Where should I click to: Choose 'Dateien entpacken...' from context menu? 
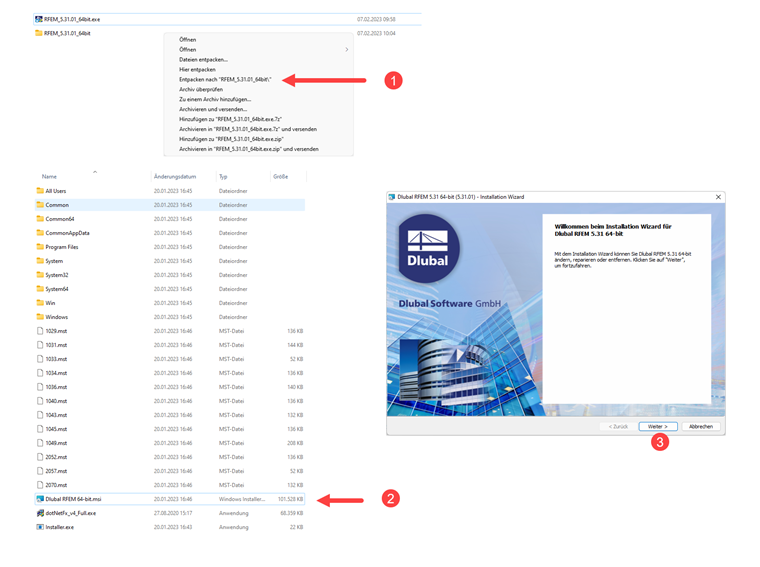[x=203, y=60]
